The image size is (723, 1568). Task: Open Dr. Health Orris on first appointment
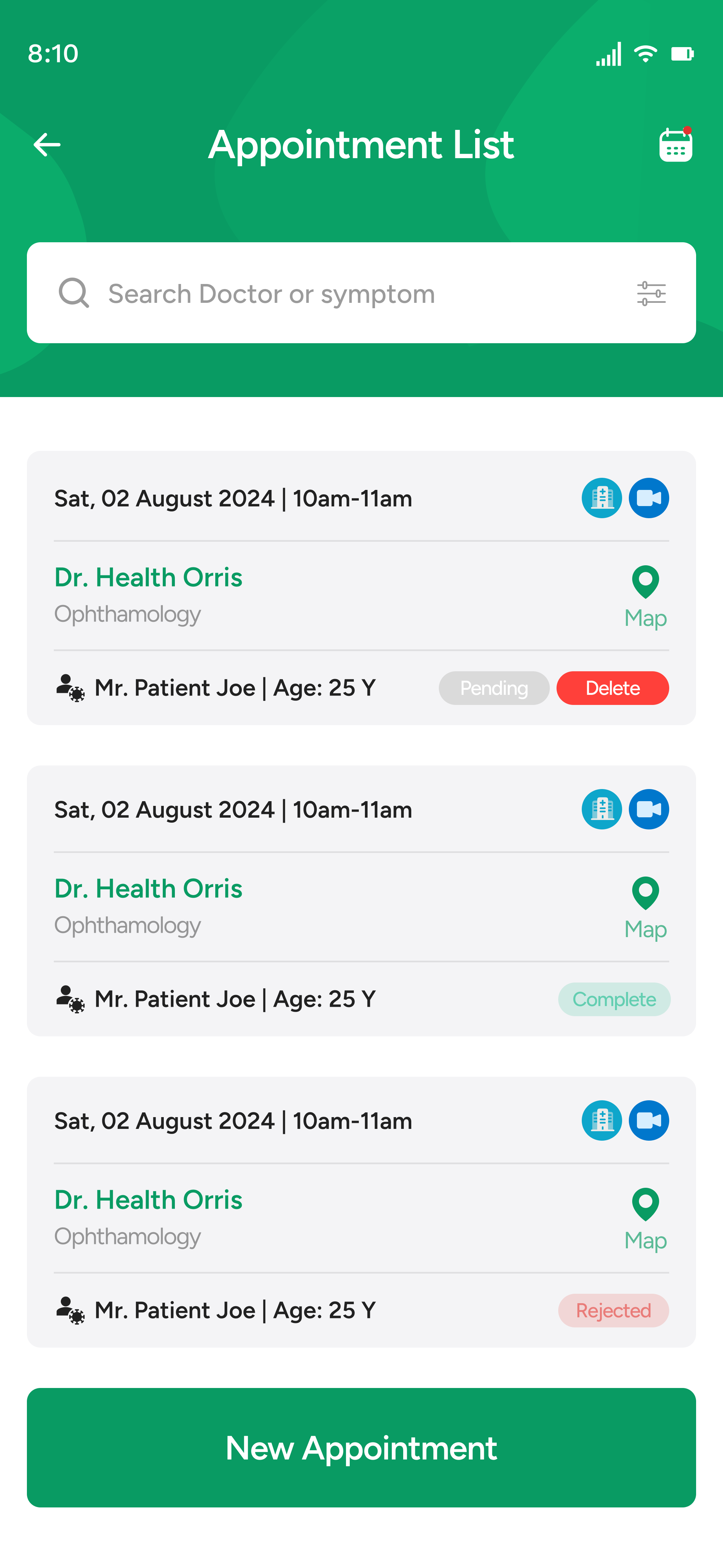(149, 577)
